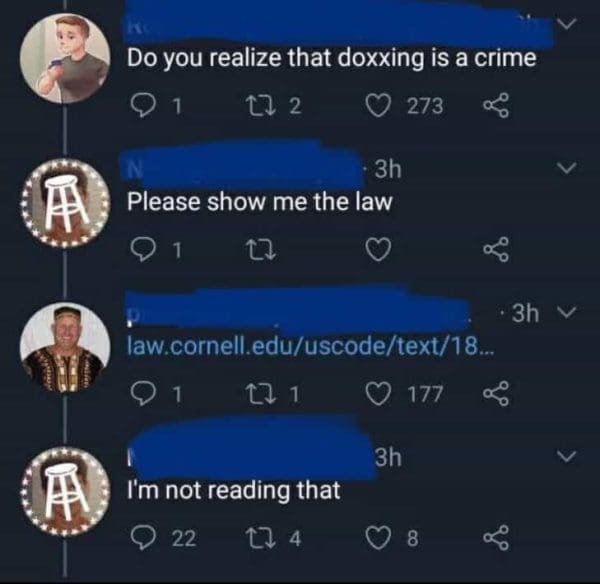Retweet the doxxing crime tweet
This screenshot has width=600, height=584.
click(260, 106)
